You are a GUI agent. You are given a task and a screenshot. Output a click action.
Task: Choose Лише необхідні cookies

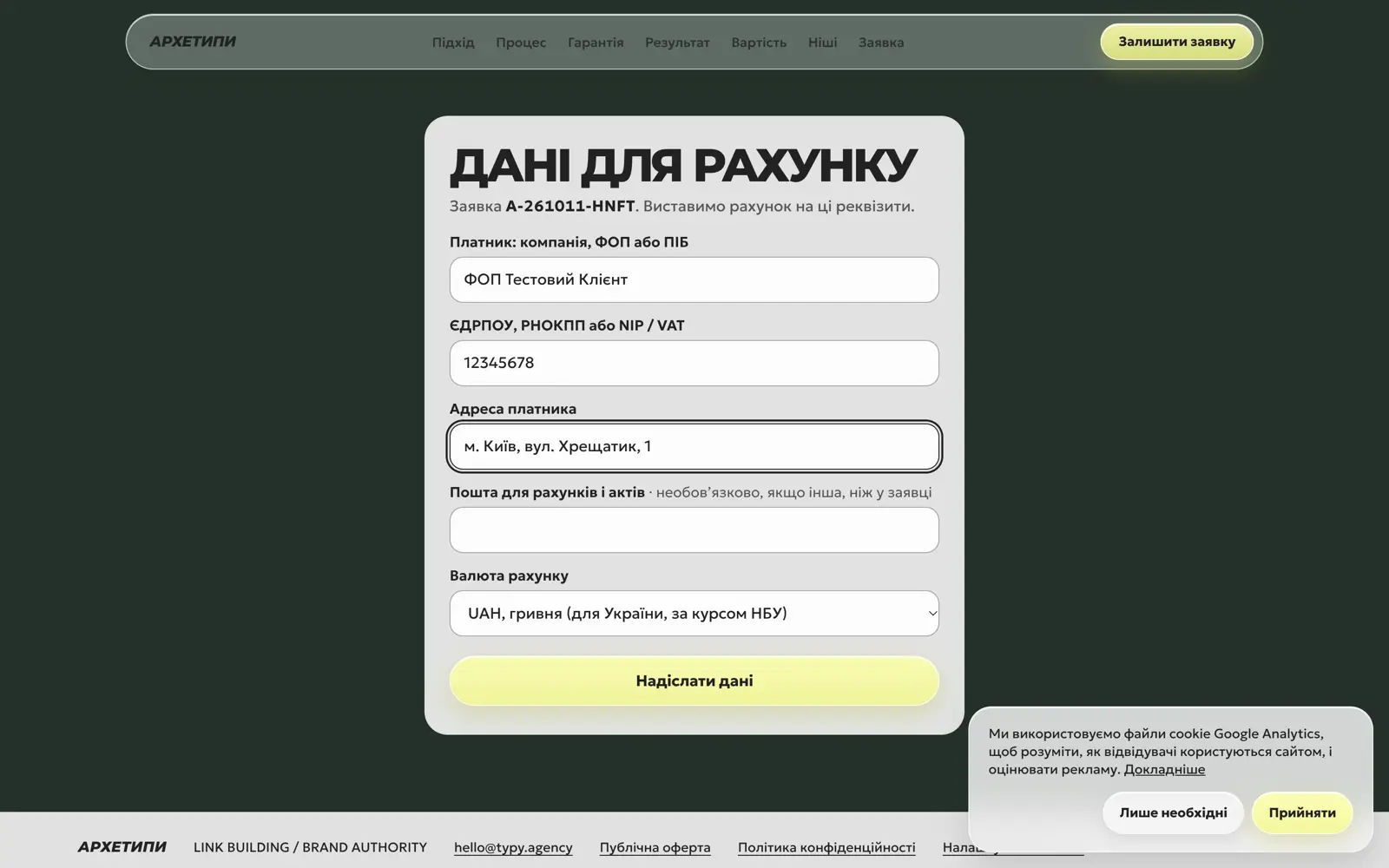pyautogui.click(x=1173, y=812)
